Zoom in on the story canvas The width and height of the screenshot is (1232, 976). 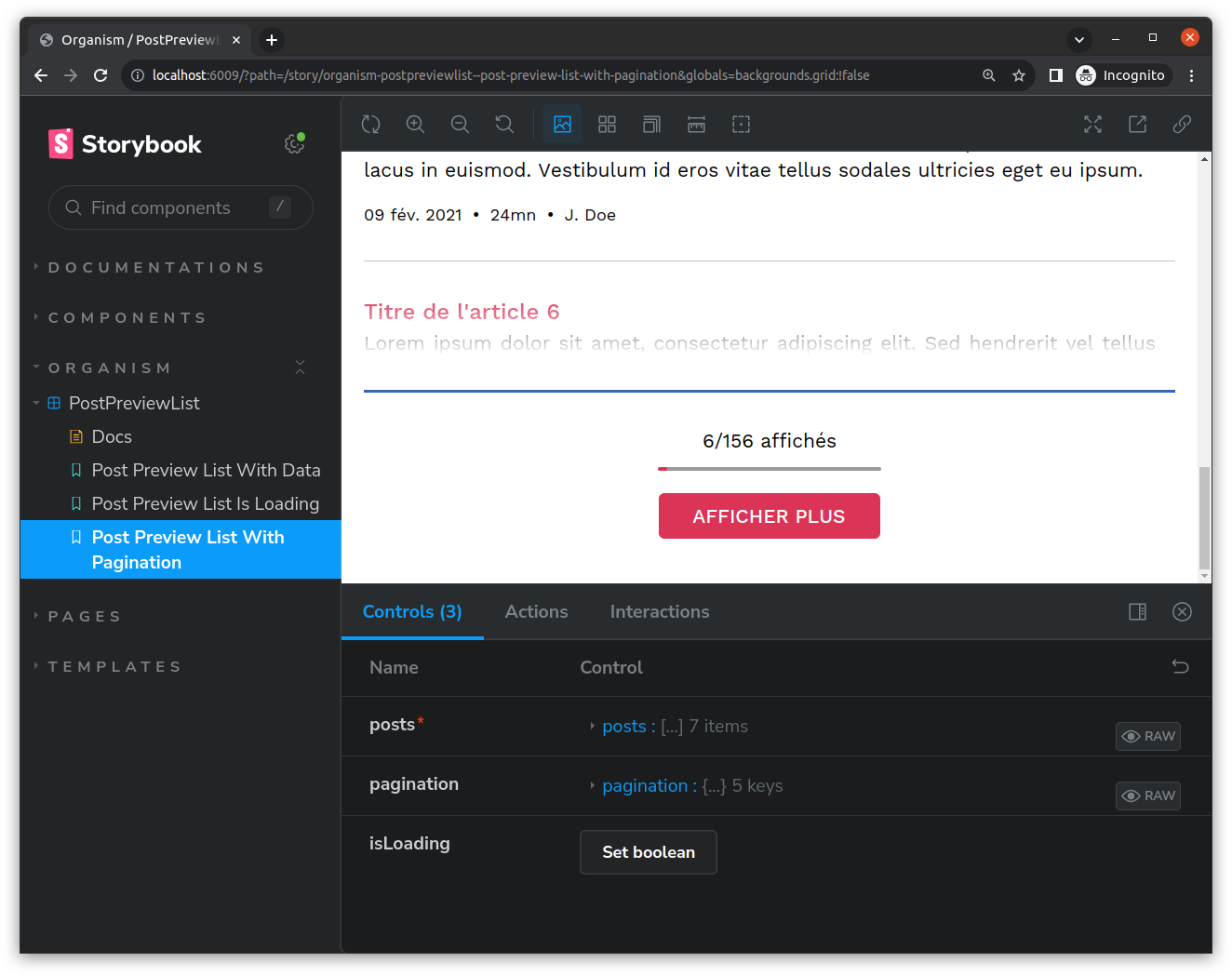[x=415, y=124]
